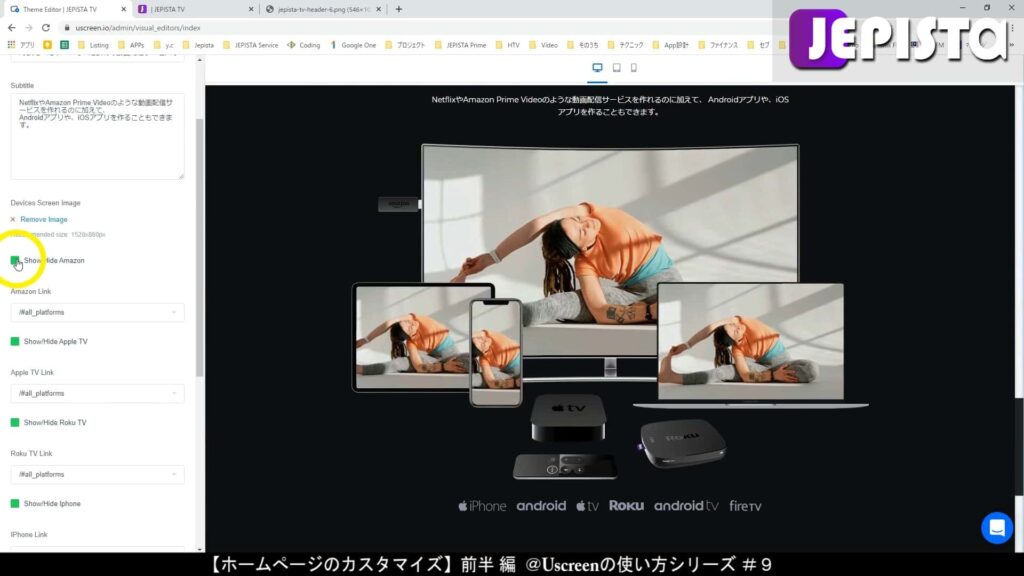Viewport: 1024px width, 576px height.
Task: Switch to jepista-tv-header-6.png tab
Action: pos(323,9)
